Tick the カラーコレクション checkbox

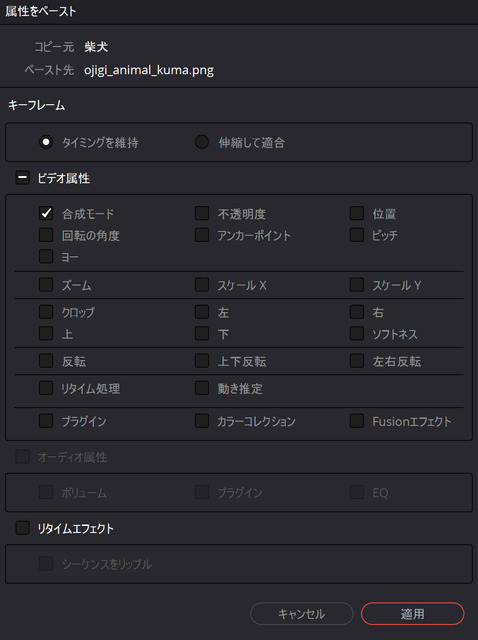pos(202,421)
